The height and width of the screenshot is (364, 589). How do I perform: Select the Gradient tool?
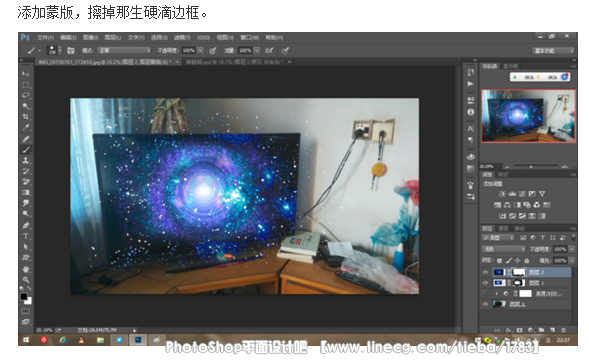click(26, 192)
